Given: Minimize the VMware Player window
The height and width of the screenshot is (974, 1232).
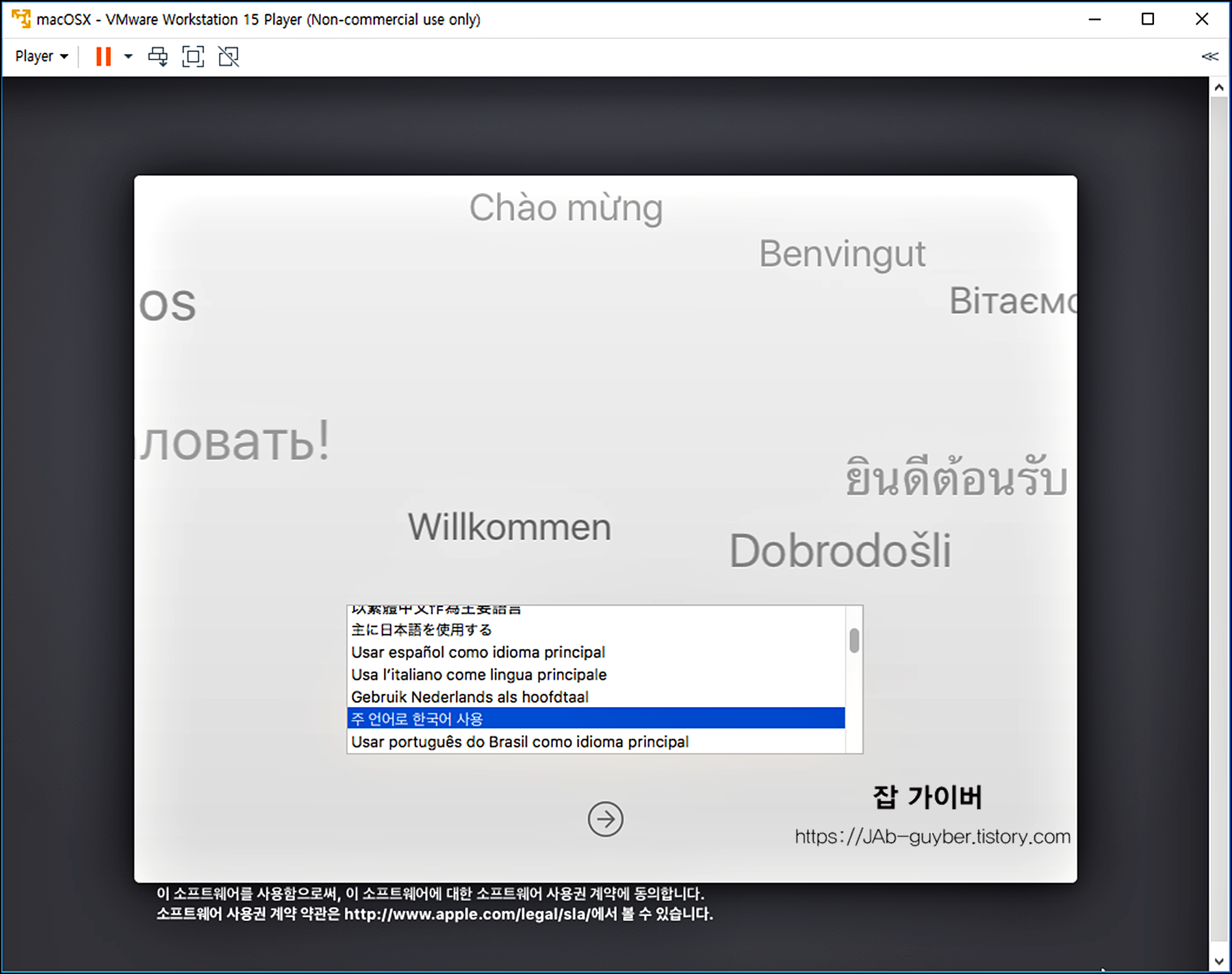Looking at the screenshot, I should tap(1094, 19).
